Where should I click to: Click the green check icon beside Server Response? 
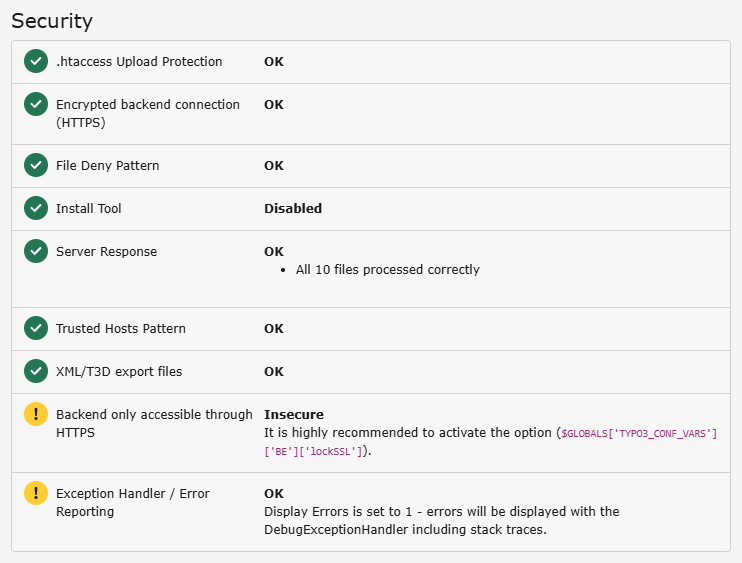36,252
